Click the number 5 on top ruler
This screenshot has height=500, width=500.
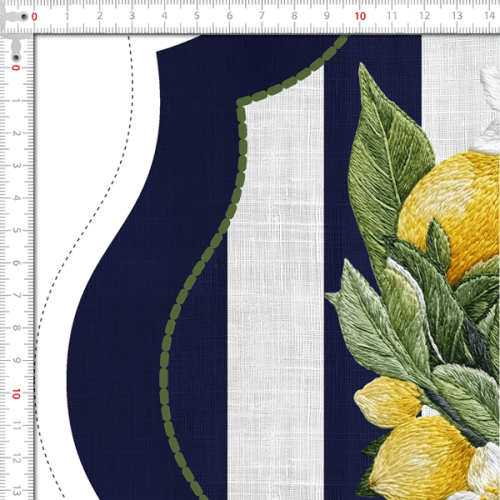pyautogui.click(x=197, y=16)
